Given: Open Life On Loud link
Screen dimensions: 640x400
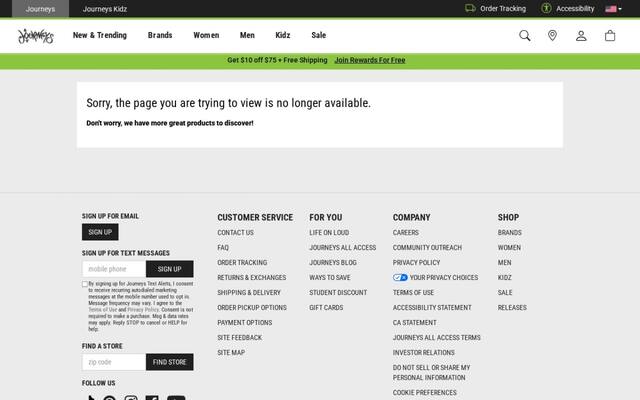Looking at the screenshot, I should coord(329,233).
